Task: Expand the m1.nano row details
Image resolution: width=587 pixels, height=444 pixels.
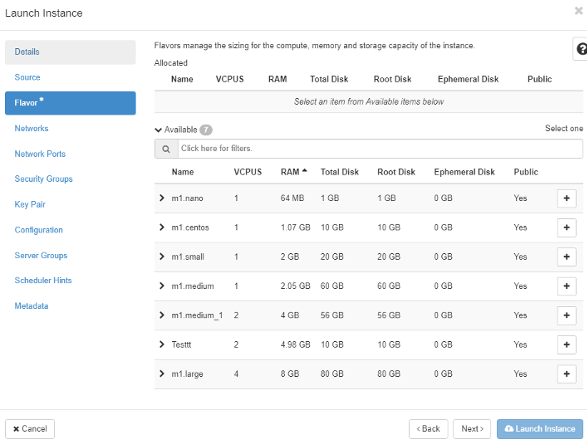Action: (x=162, y=198)
